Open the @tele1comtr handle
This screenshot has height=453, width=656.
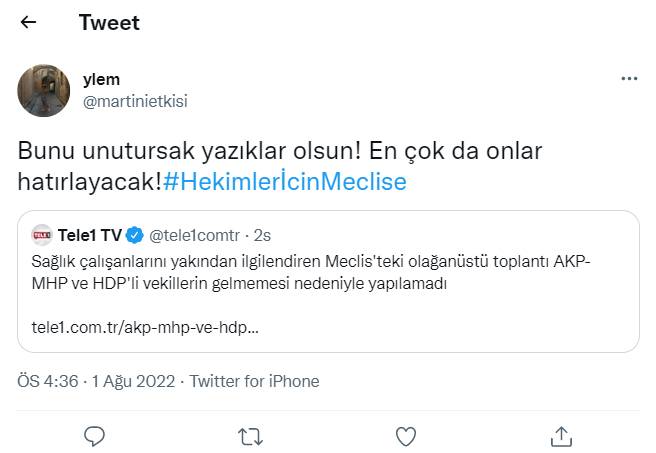(196, 236)
